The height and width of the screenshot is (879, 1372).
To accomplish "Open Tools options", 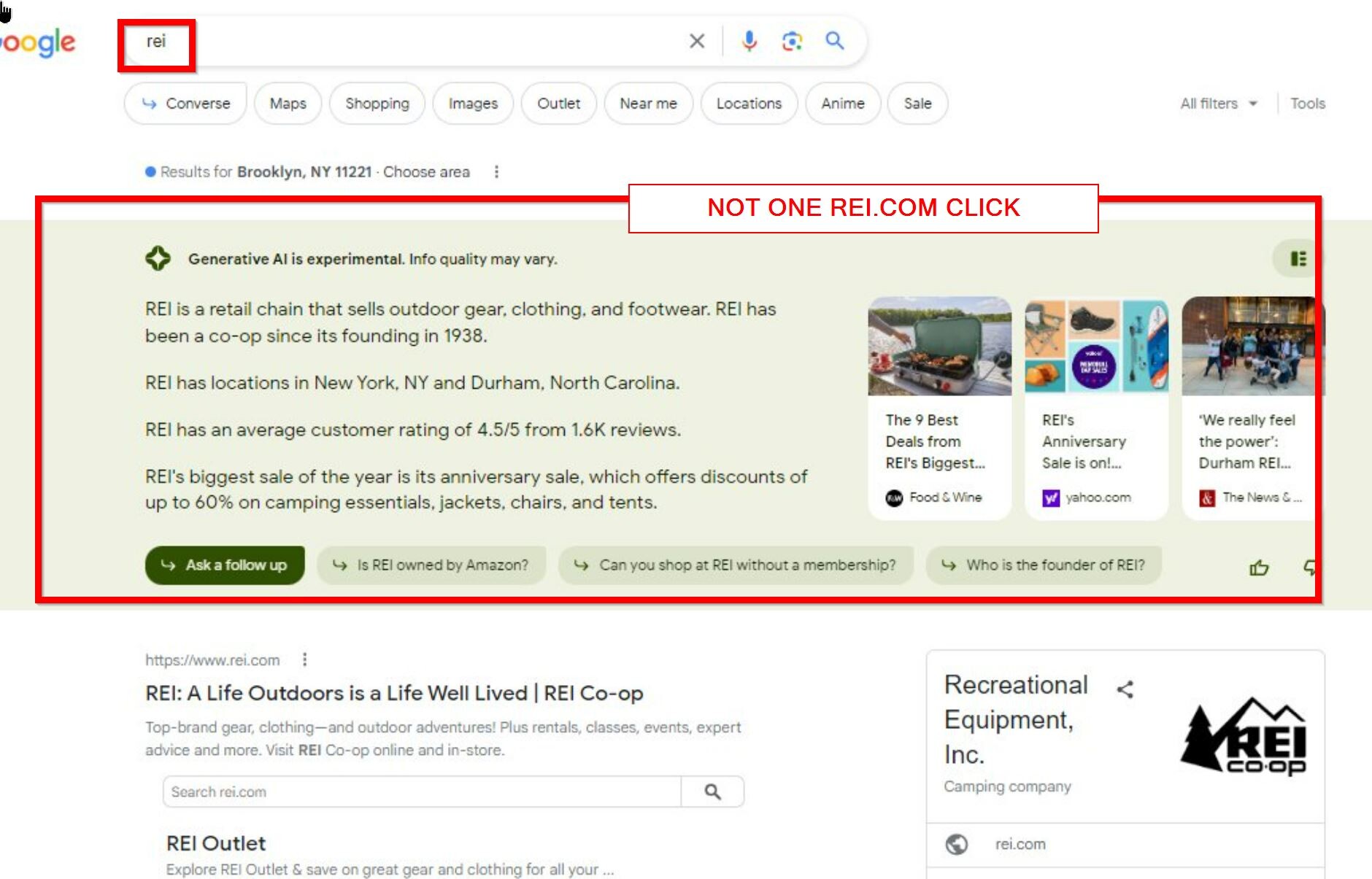I will point(1307,104).
